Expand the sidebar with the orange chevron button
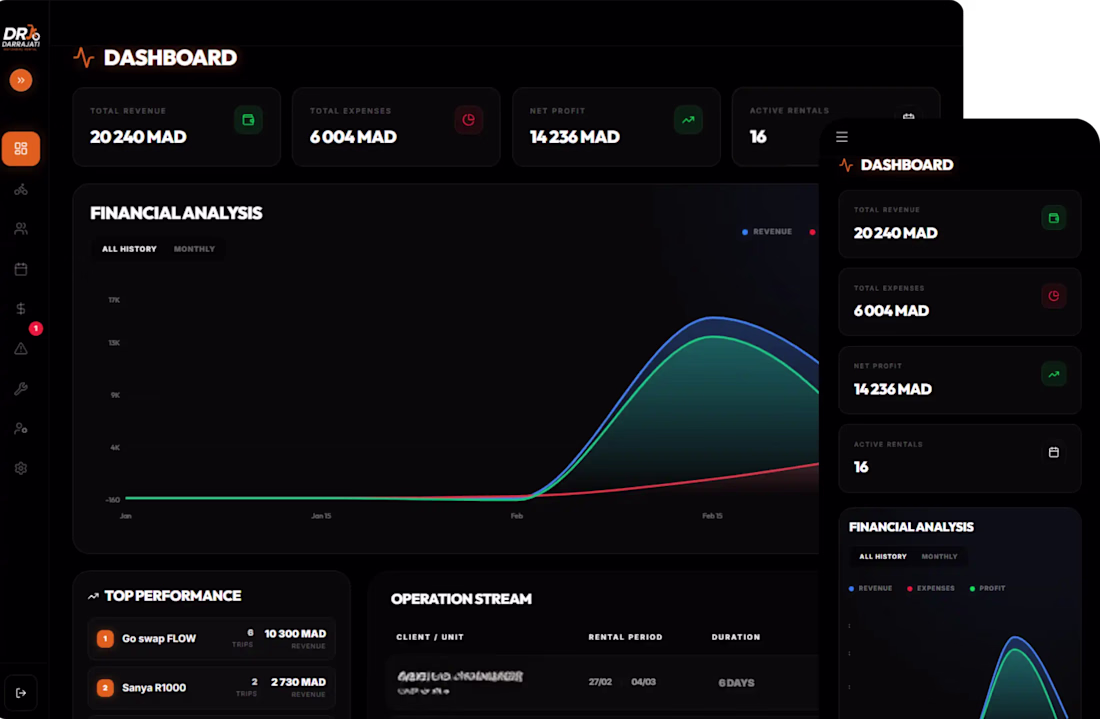1100x719 pixels. tap(21, 80)
